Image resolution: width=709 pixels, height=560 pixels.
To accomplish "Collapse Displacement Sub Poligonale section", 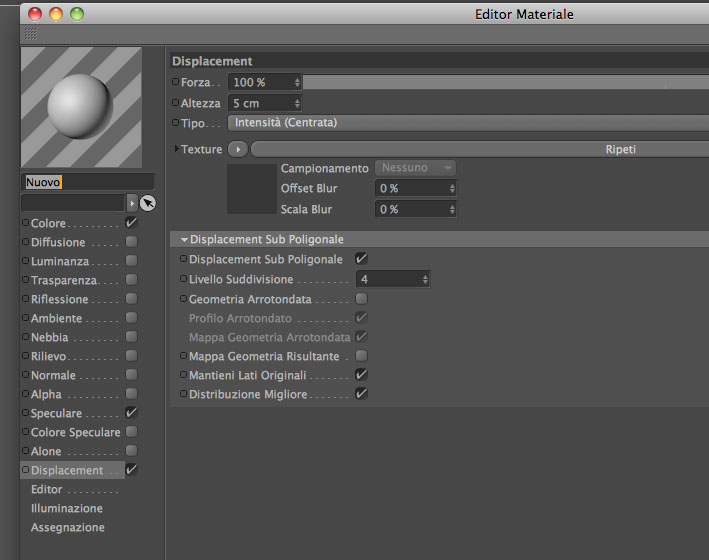I will coord(184,240).
